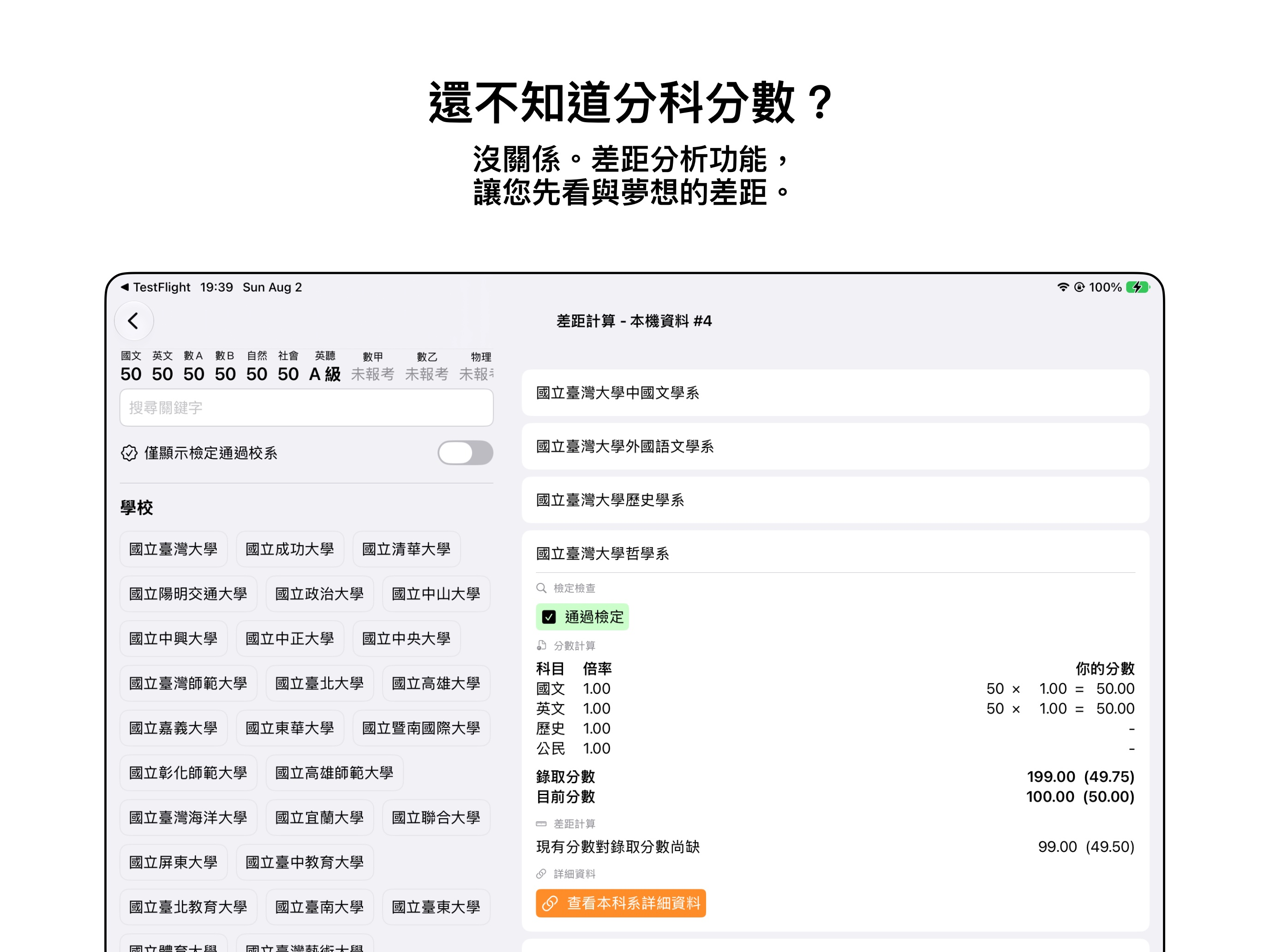The height and width of the screenshot is (952, 1270).
Task: Select 國立清華大學 school chip
Action: coord(407,549)
